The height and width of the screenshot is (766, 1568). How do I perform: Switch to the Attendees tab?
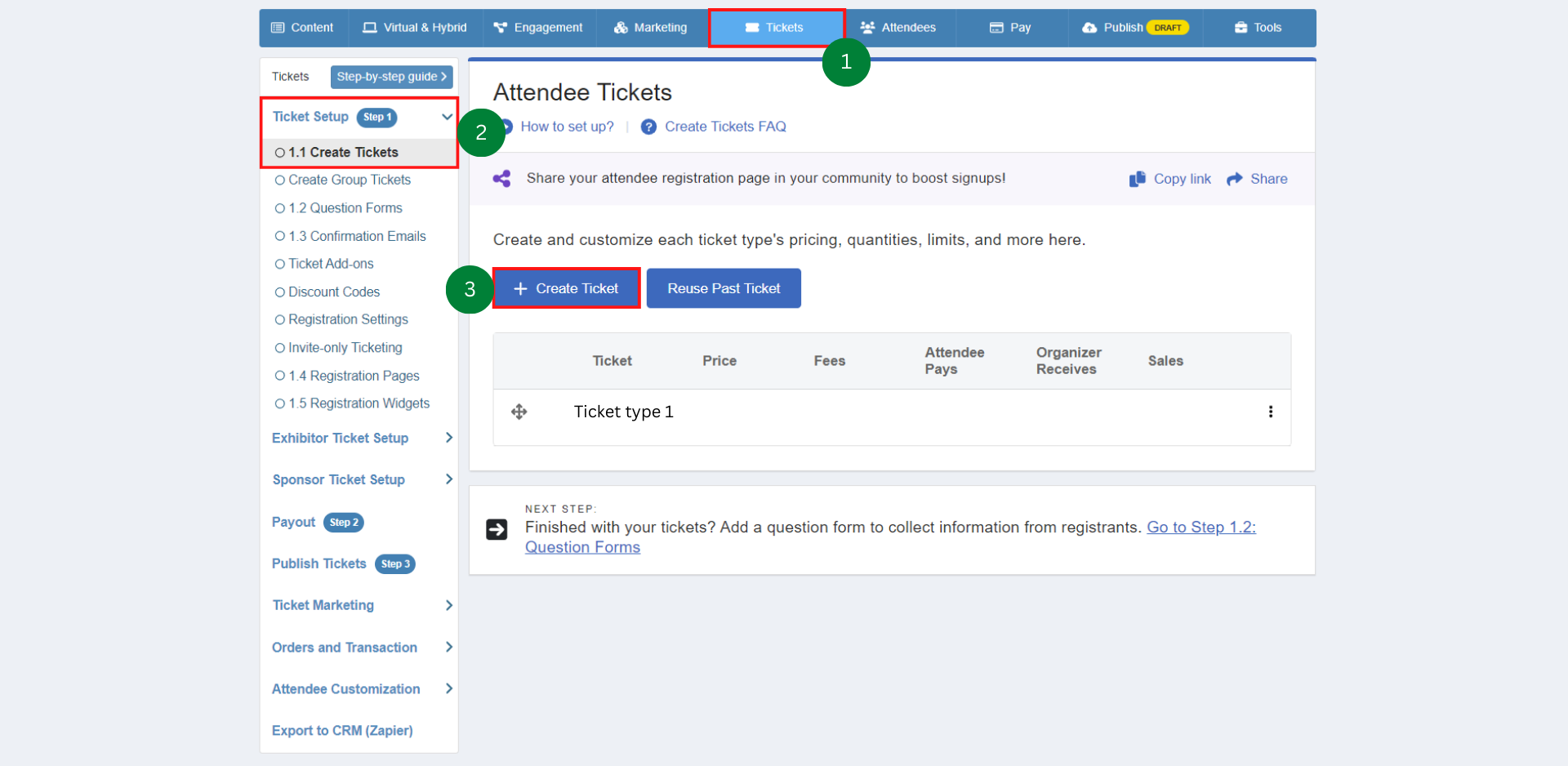[898, 27]
